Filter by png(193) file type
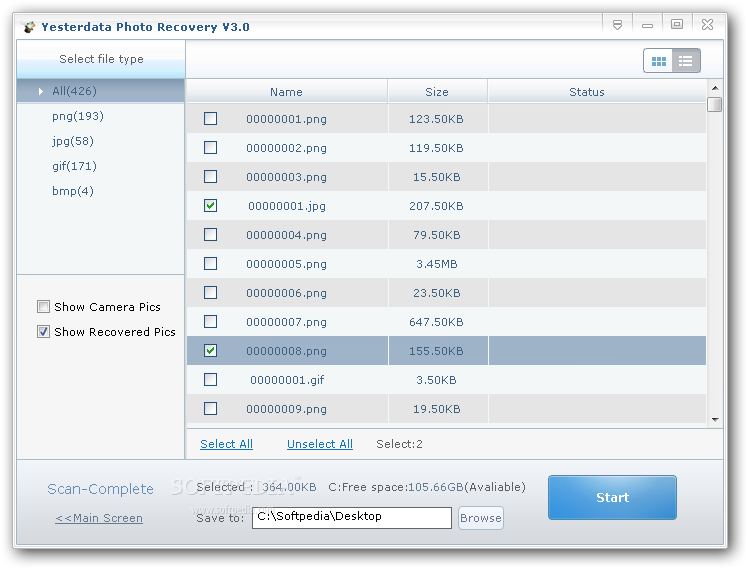The image size is (748, 569). (x=78, y=116)
